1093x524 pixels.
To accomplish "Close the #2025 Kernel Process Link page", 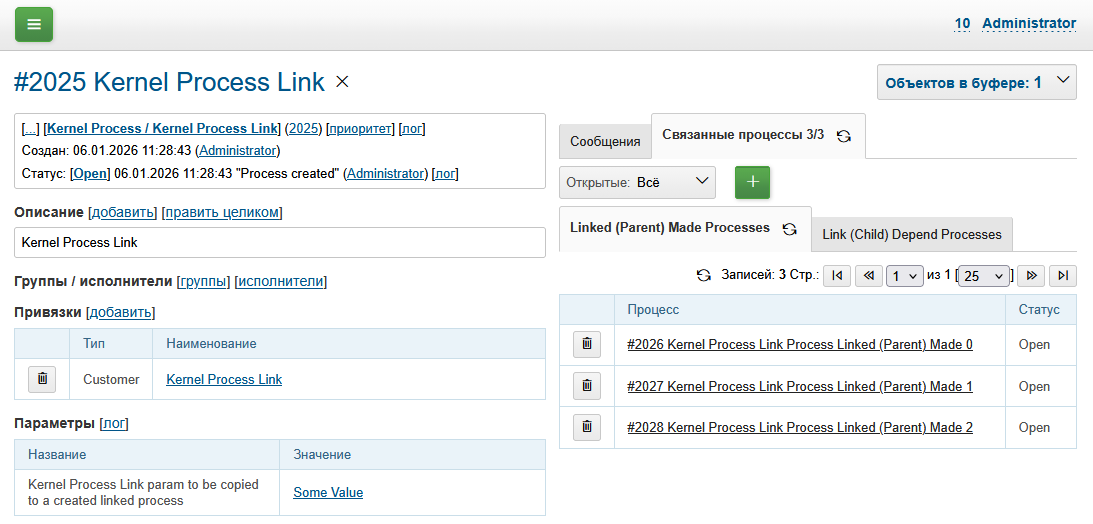I will click(x=342, y=82).
